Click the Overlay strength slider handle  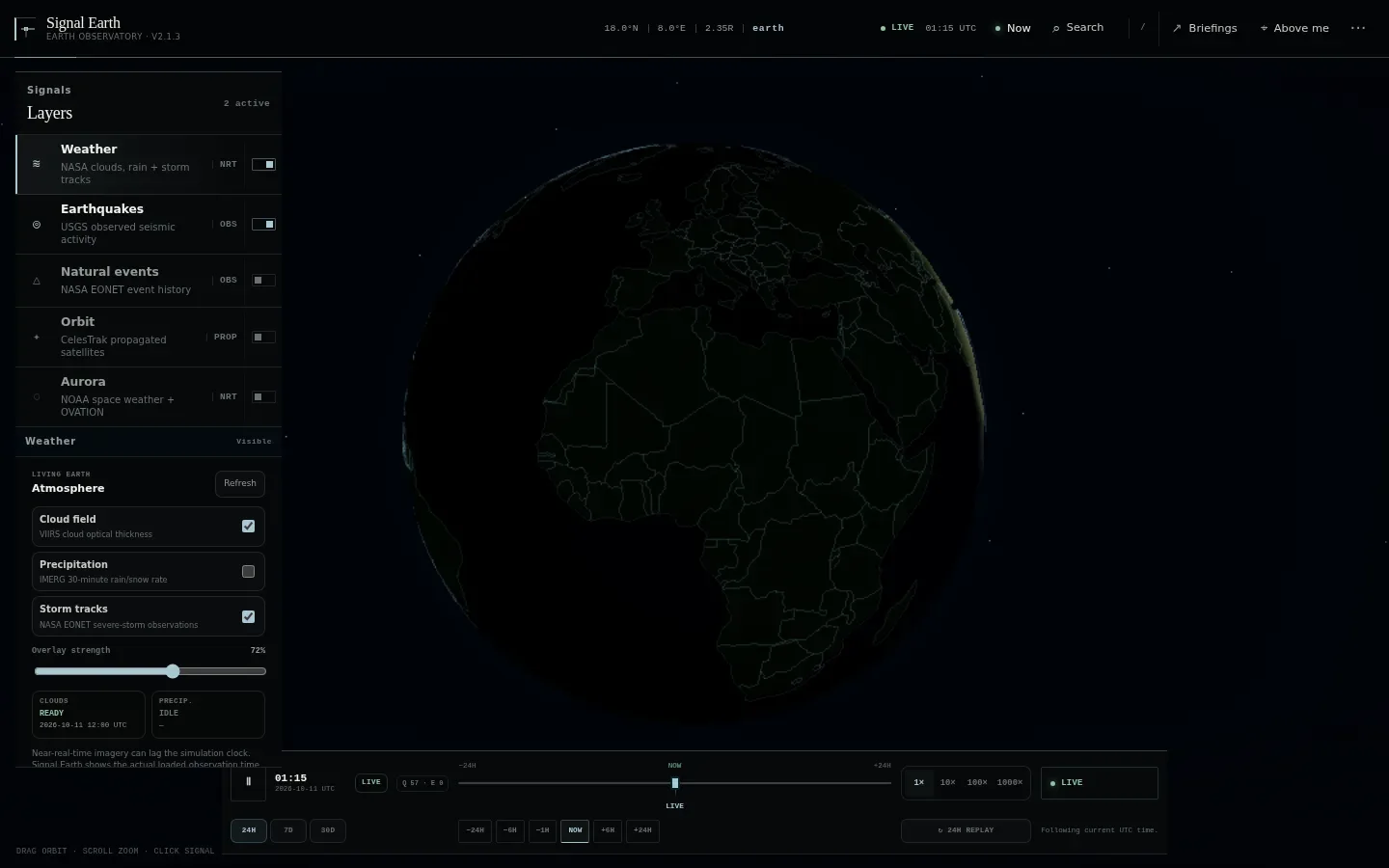click(173, 671)
